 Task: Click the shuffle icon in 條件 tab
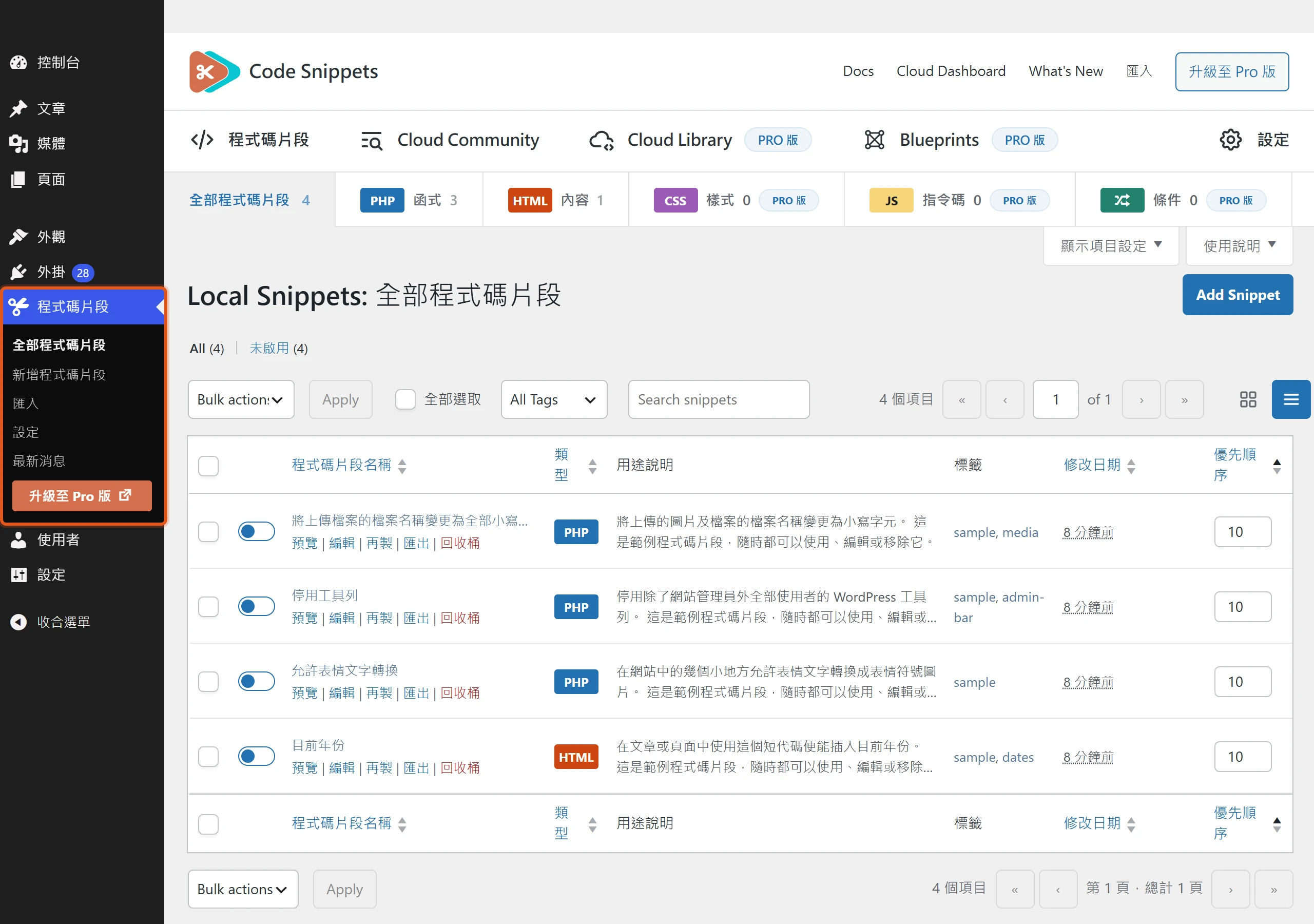tap(1122, 200)
